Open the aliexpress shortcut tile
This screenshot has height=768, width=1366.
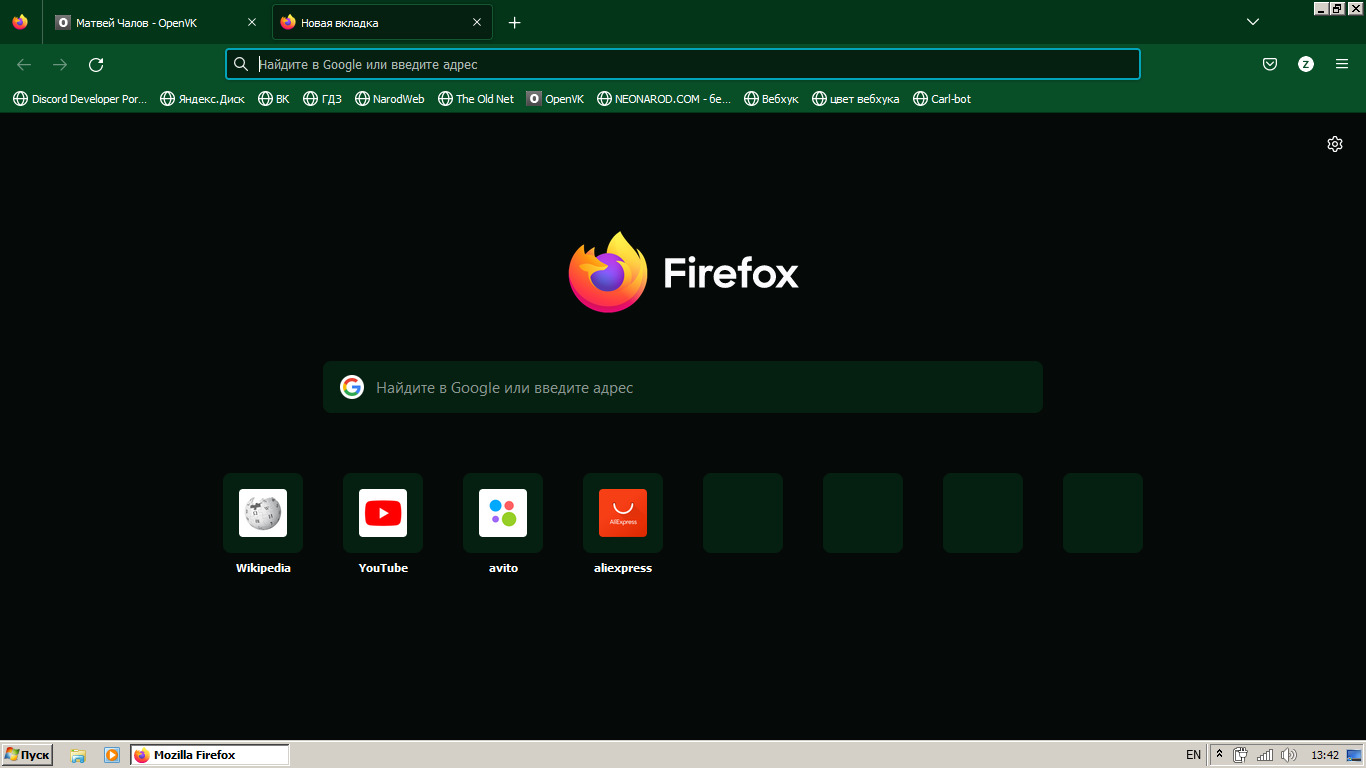pyautogui.click(x=623, y=513)
